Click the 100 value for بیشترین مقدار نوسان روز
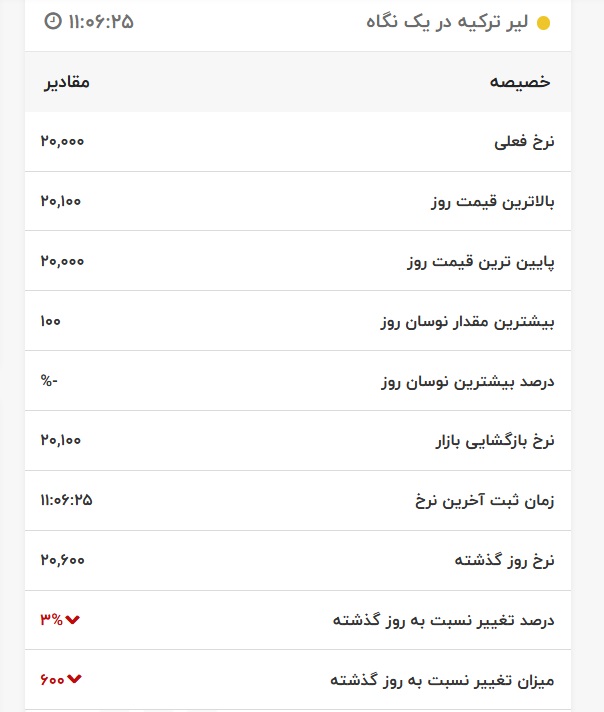 tap(51, 322)
